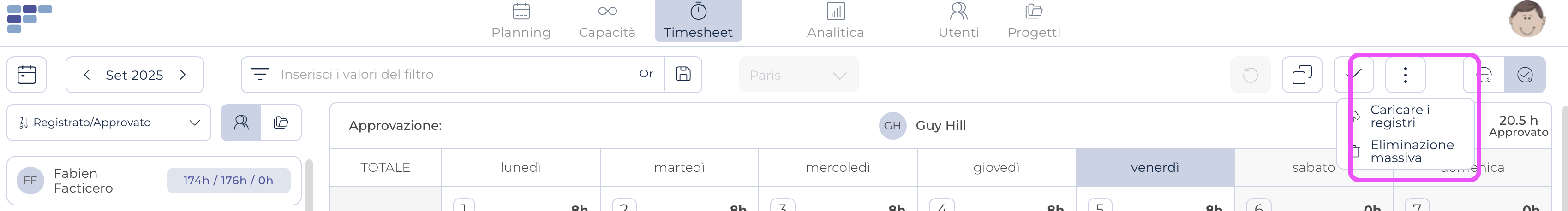Screen dimensions: 1568x211
Task: Open the Paris location dropdown
Action: (798, 75)
